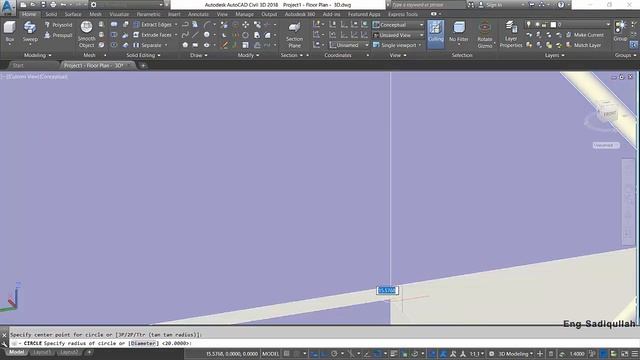This screenshot has width=640, height=360.
Task: Open the No Filter selection option
Action: click(459, 32)
